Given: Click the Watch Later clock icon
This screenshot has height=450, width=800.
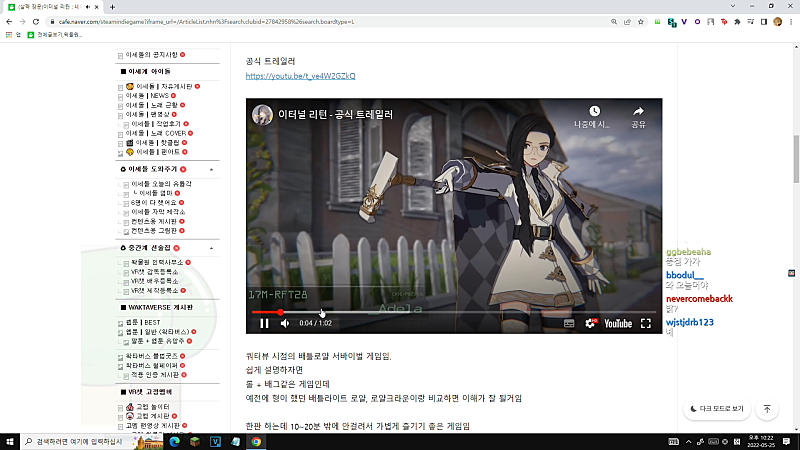Looking at the screenshot, I should [594, 111].
